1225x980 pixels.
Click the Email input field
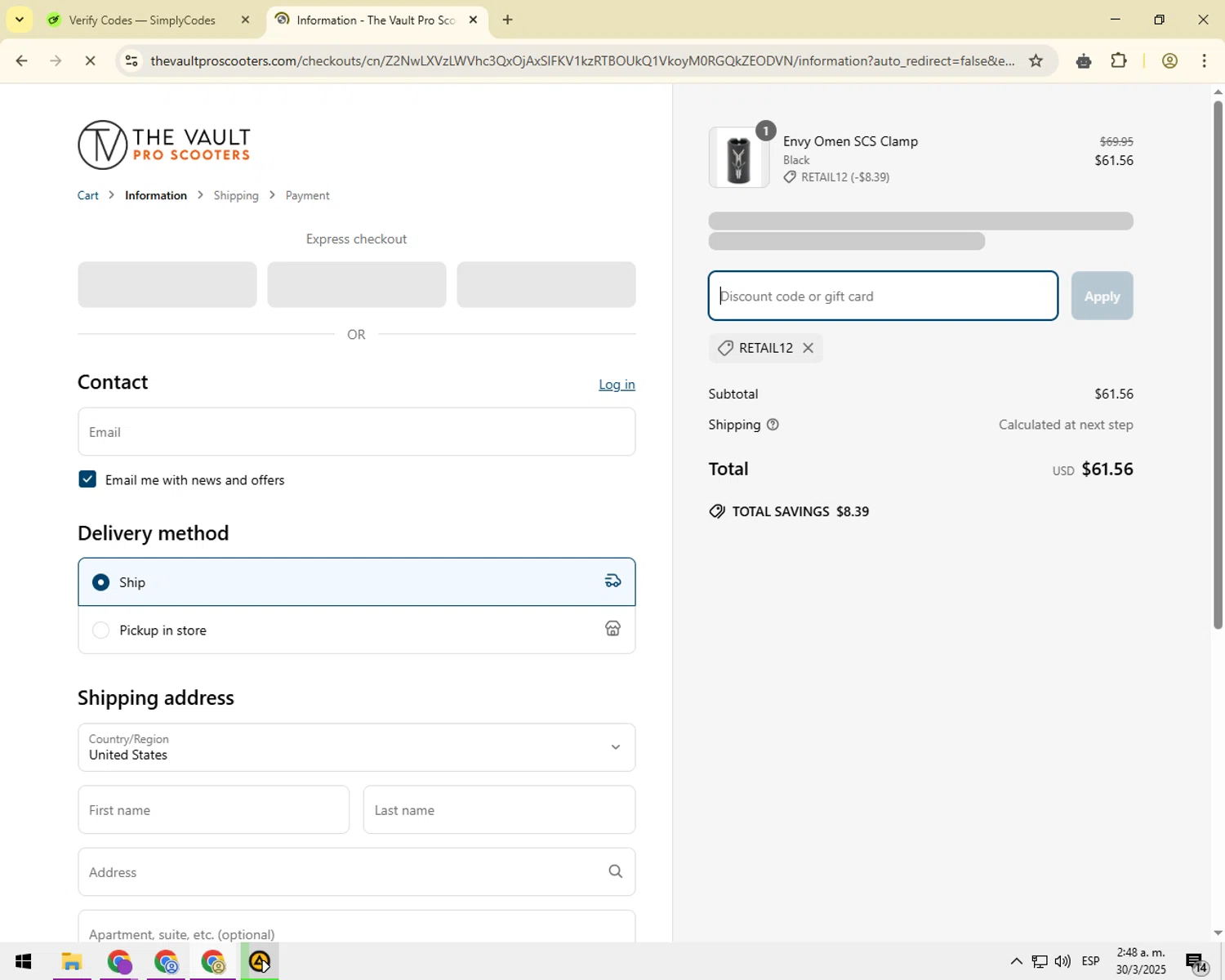(357, 432)
